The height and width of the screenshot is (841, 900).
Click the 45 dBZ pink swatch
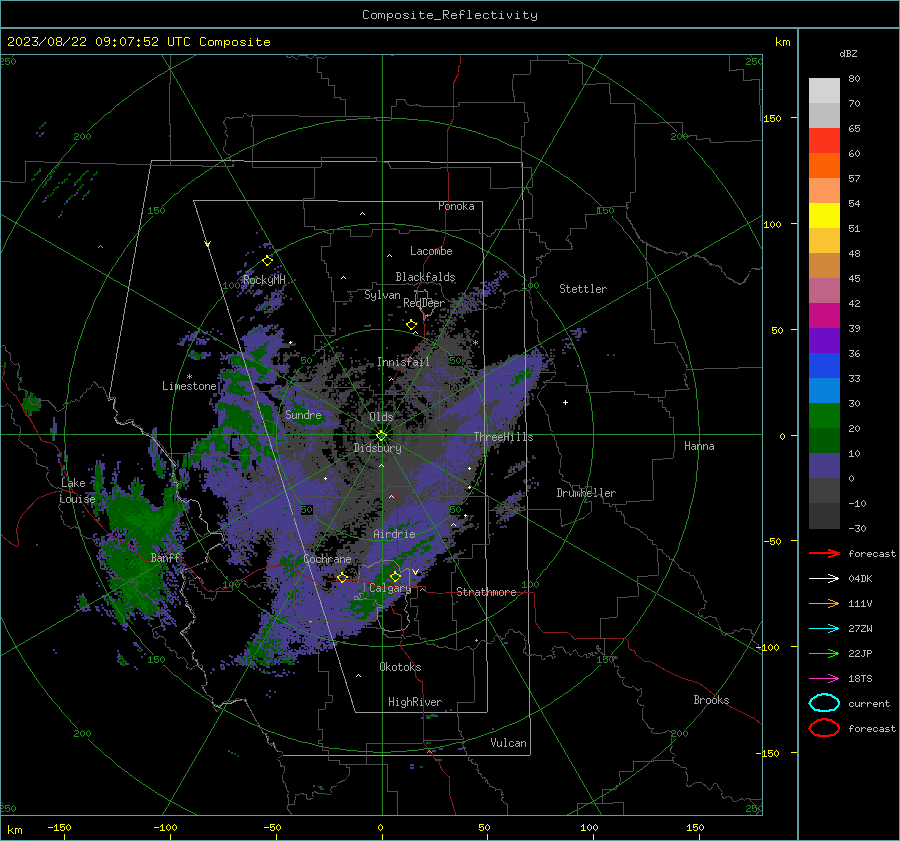[824, 290]
